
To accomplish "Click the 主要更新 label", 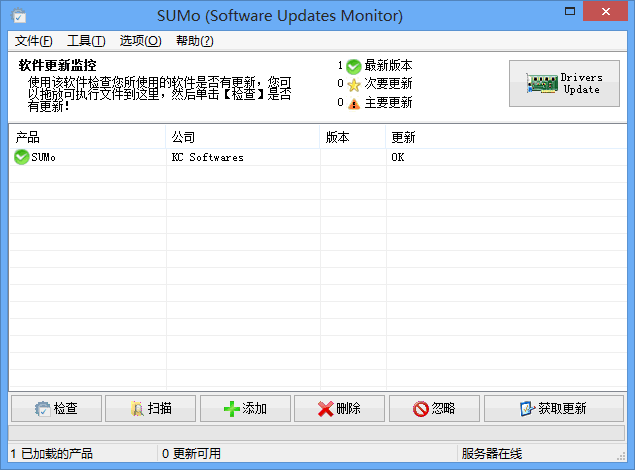I will tap(388, 102).
